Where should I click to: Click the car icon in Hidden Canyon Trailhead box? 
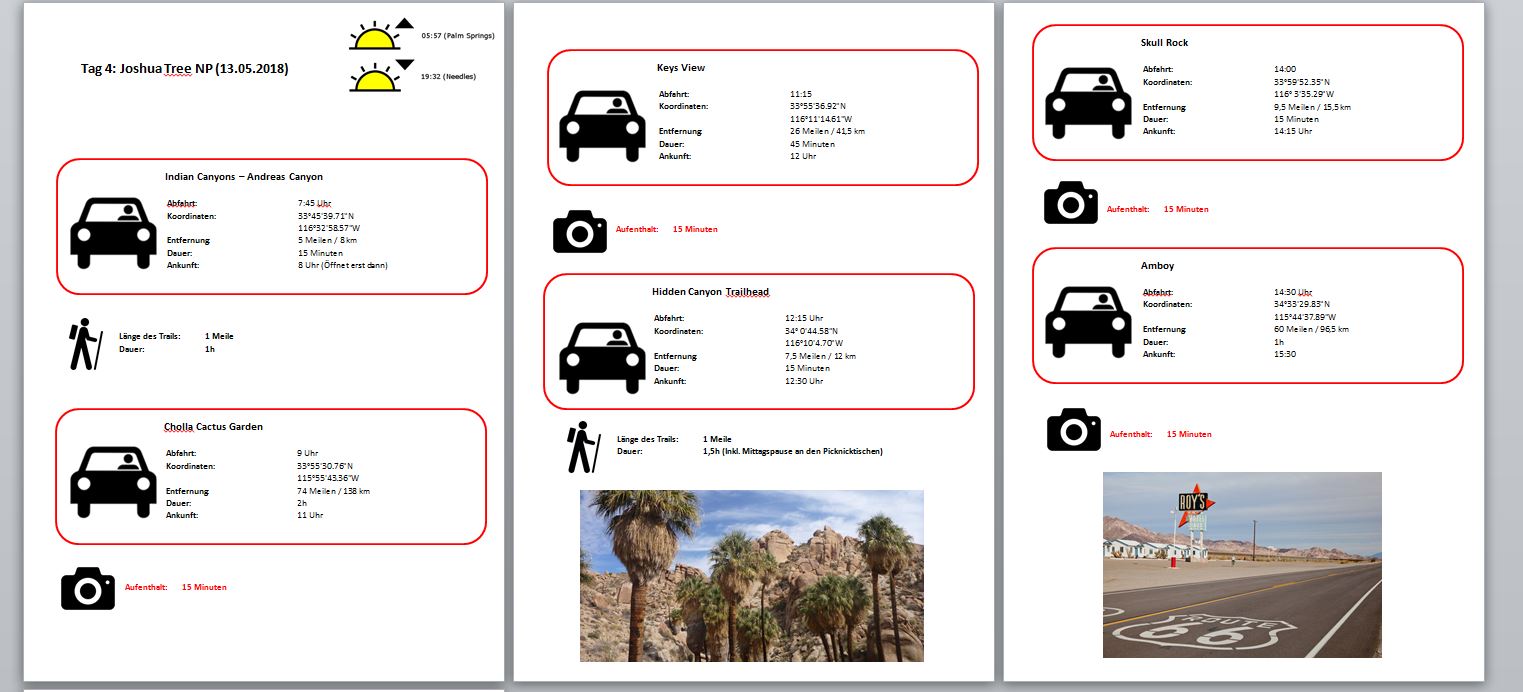(x=602, y=357)
